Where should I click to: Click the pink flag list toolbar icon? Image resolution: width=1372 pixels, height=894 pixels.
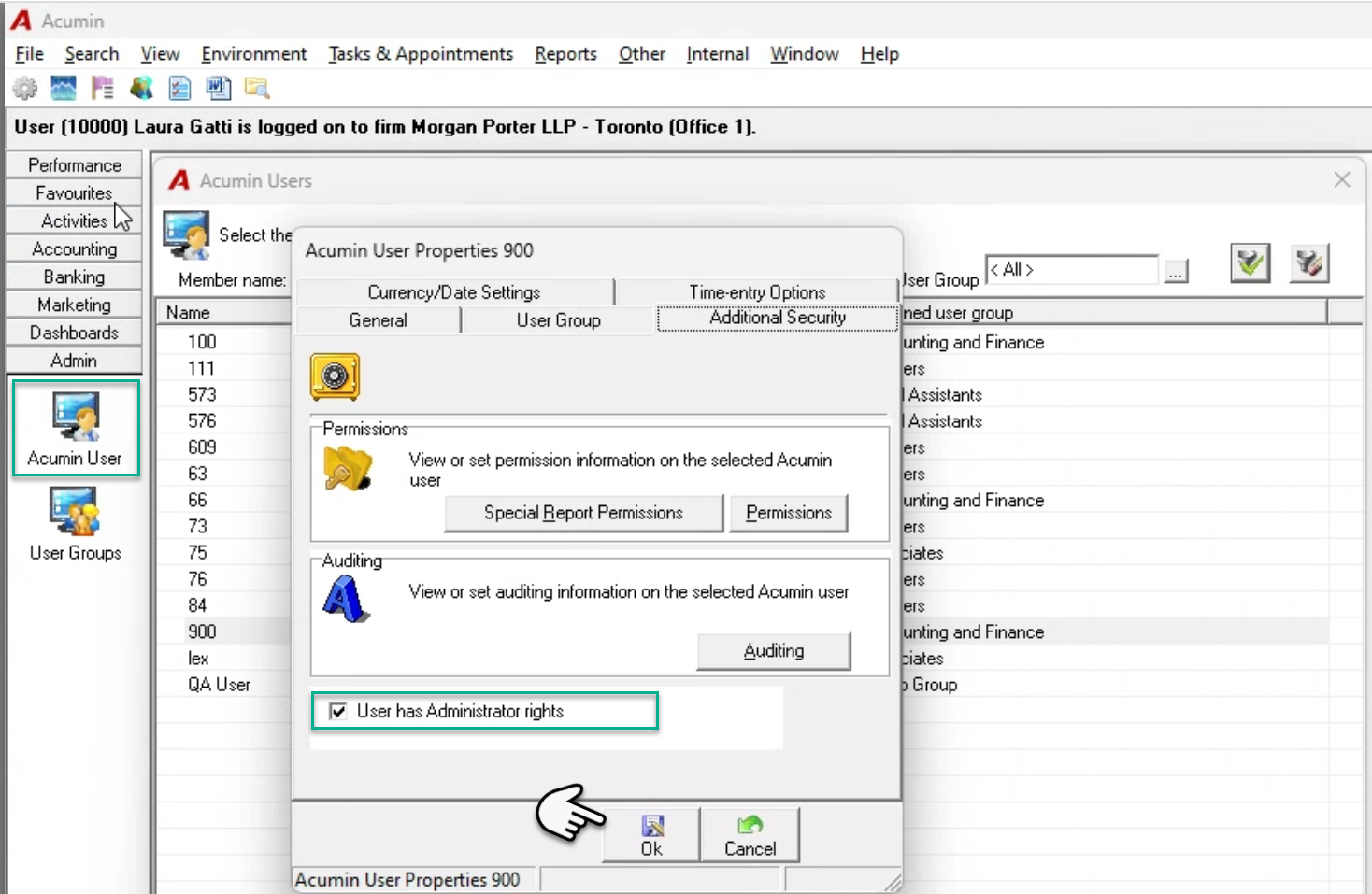click(x=102, y=89)
